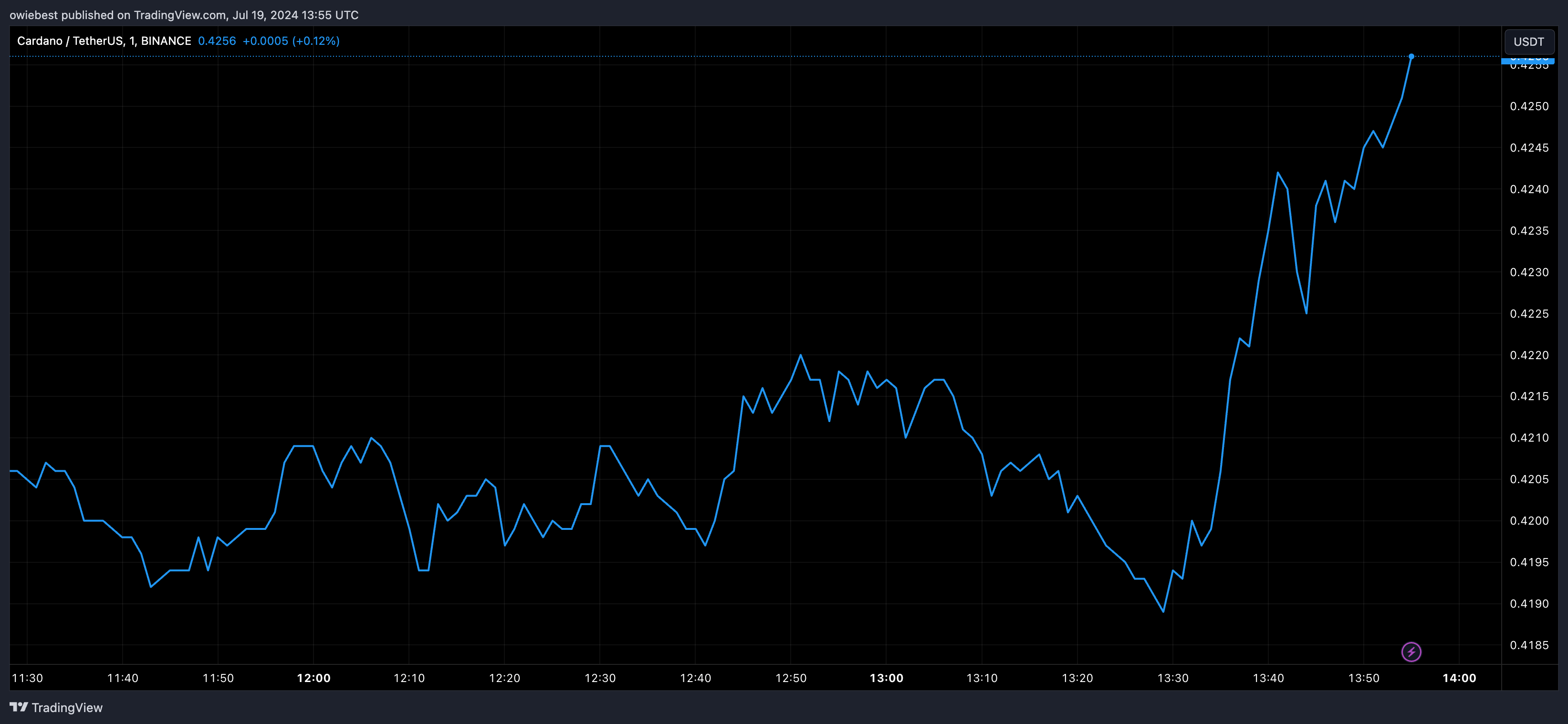Click the 13:00 label on time axis
Image resolution: width=1568 pixels, height=724 pixels.
coord(886,678)
